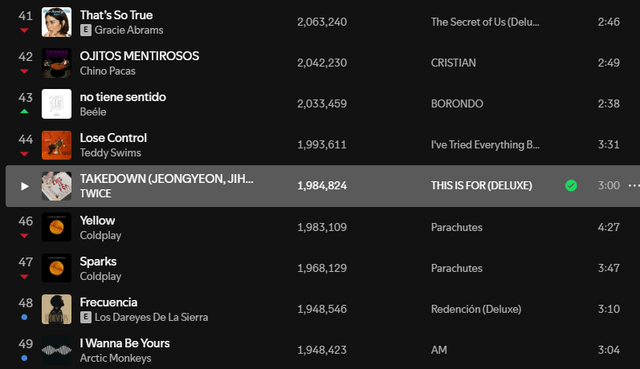Click the green up arrow on rank 43
Image resolution: width=640 pixels, height=369 pixels.
[24, 111]
